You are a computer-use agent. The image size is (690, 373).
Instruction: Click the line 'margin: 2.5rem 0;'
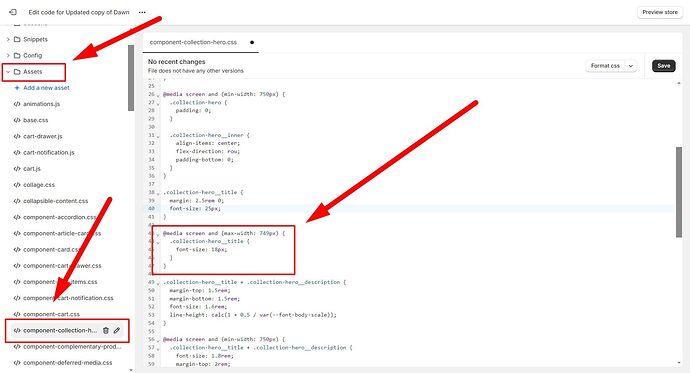coord(196,200)
